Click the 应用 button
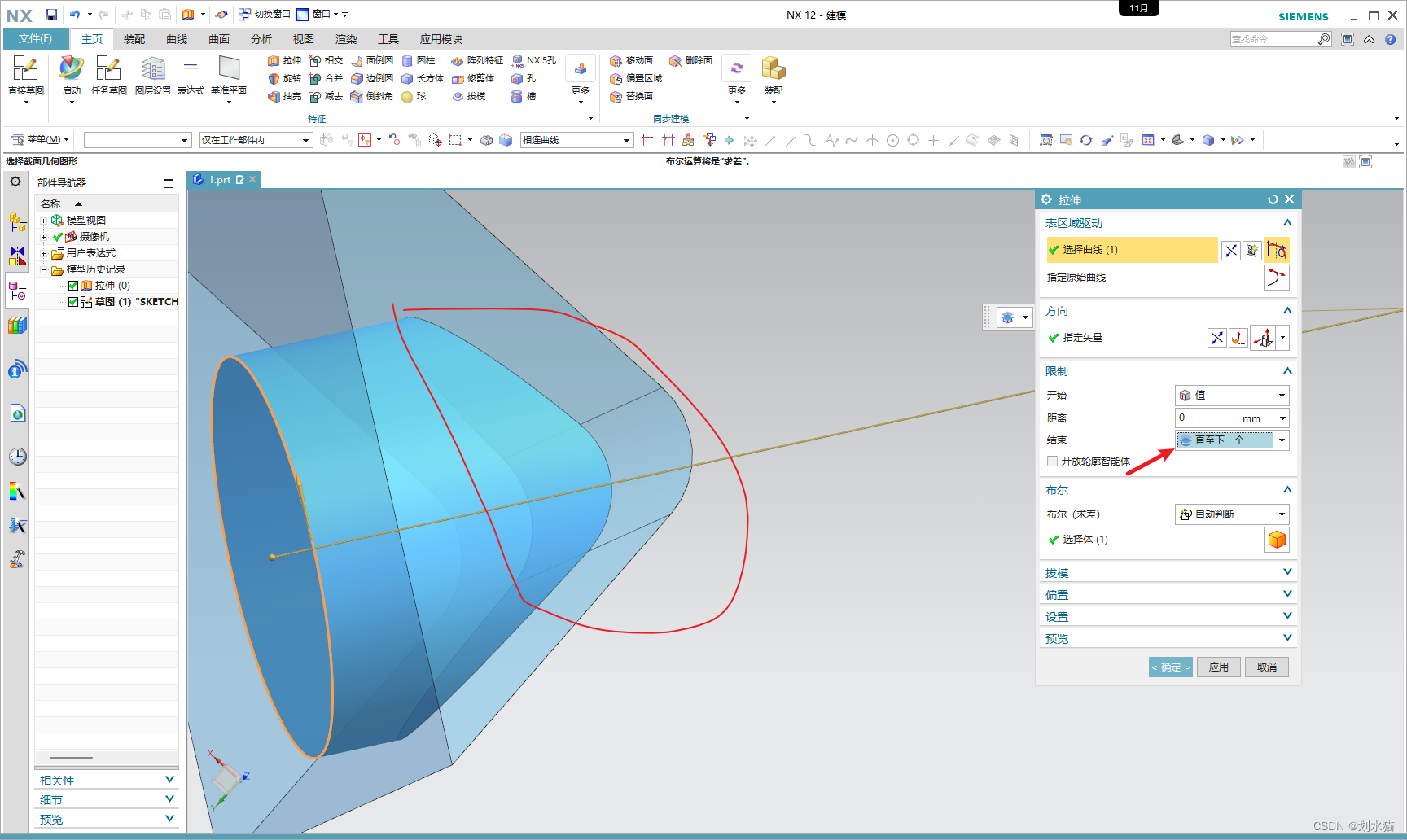The image size is (1407, 840). click(x=1219, y=667)
